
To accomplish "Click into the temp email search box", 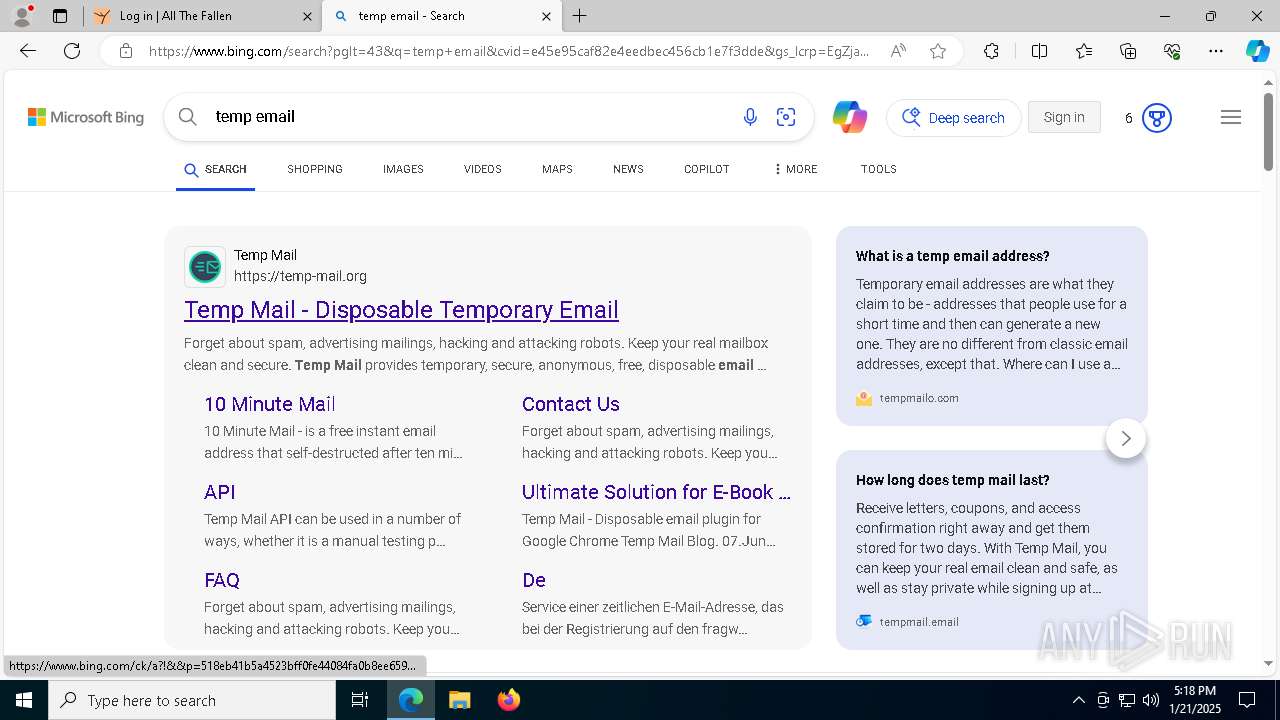I will coord(470,117).
